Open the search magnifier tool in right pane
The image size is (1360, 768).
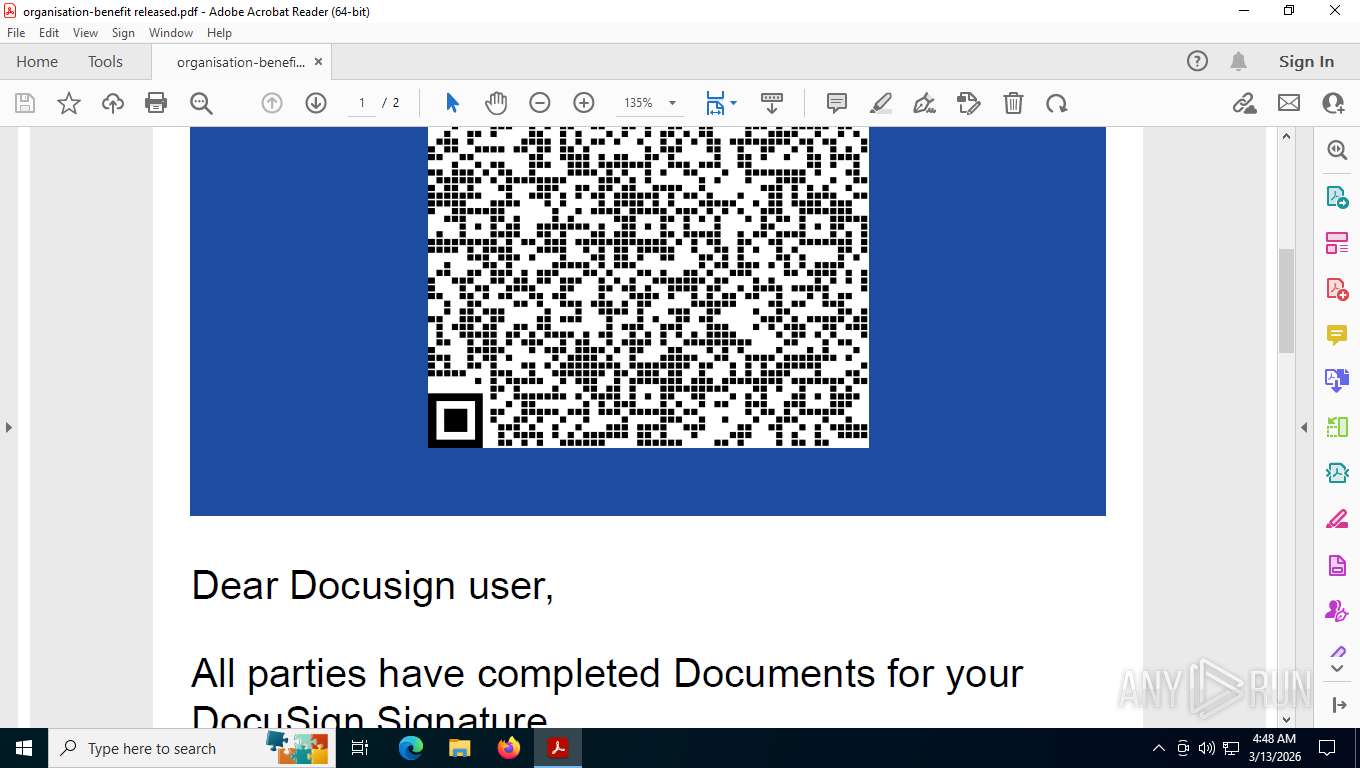pos(1337,150)
